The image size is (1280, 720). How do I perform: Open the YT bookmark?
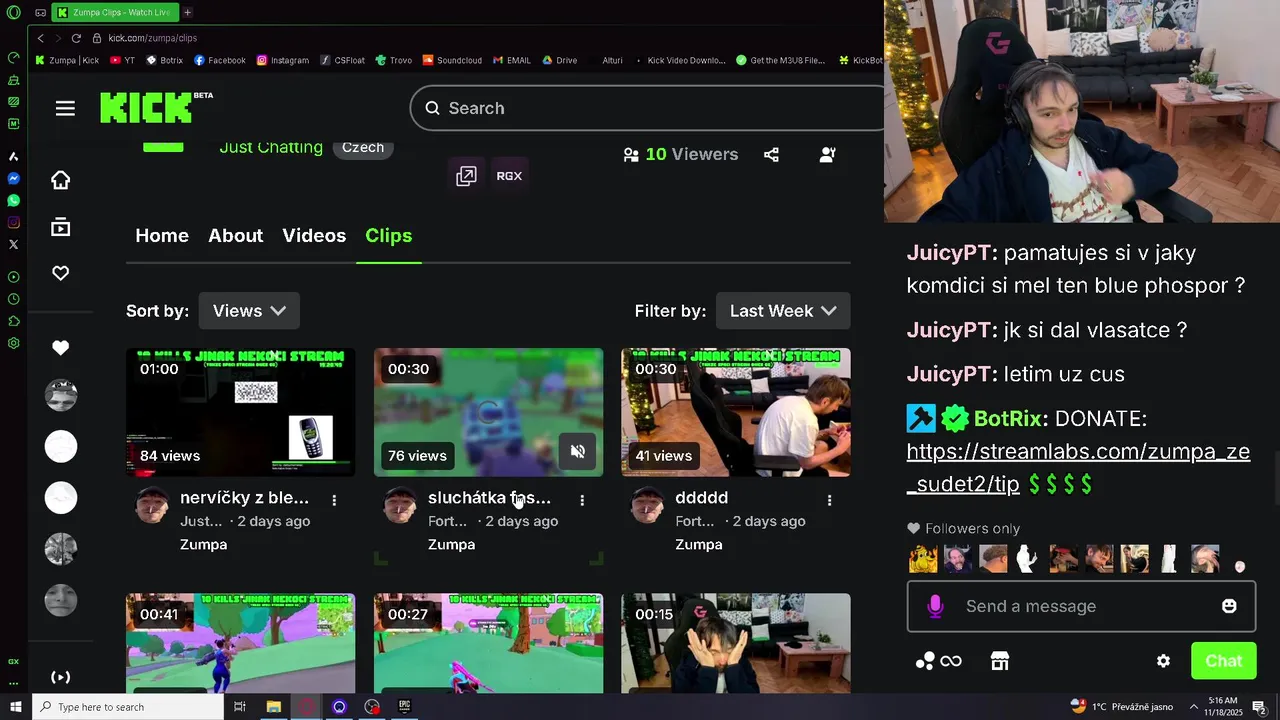tap(123, 60)
